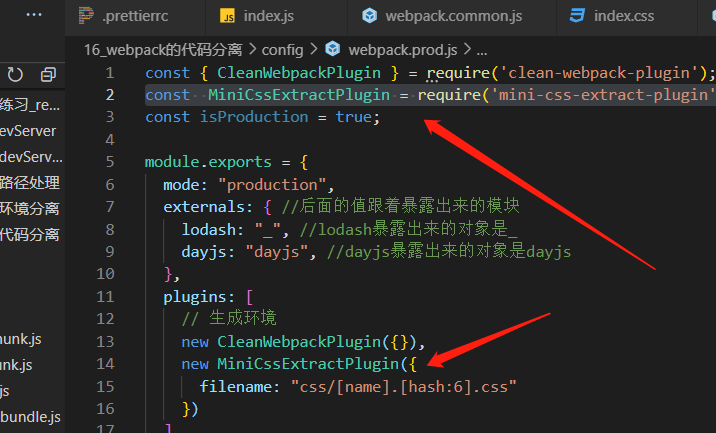Switch to the index.css tab
Image resolution: width=716 pixels, height=433 pixels.
[627, 17]
